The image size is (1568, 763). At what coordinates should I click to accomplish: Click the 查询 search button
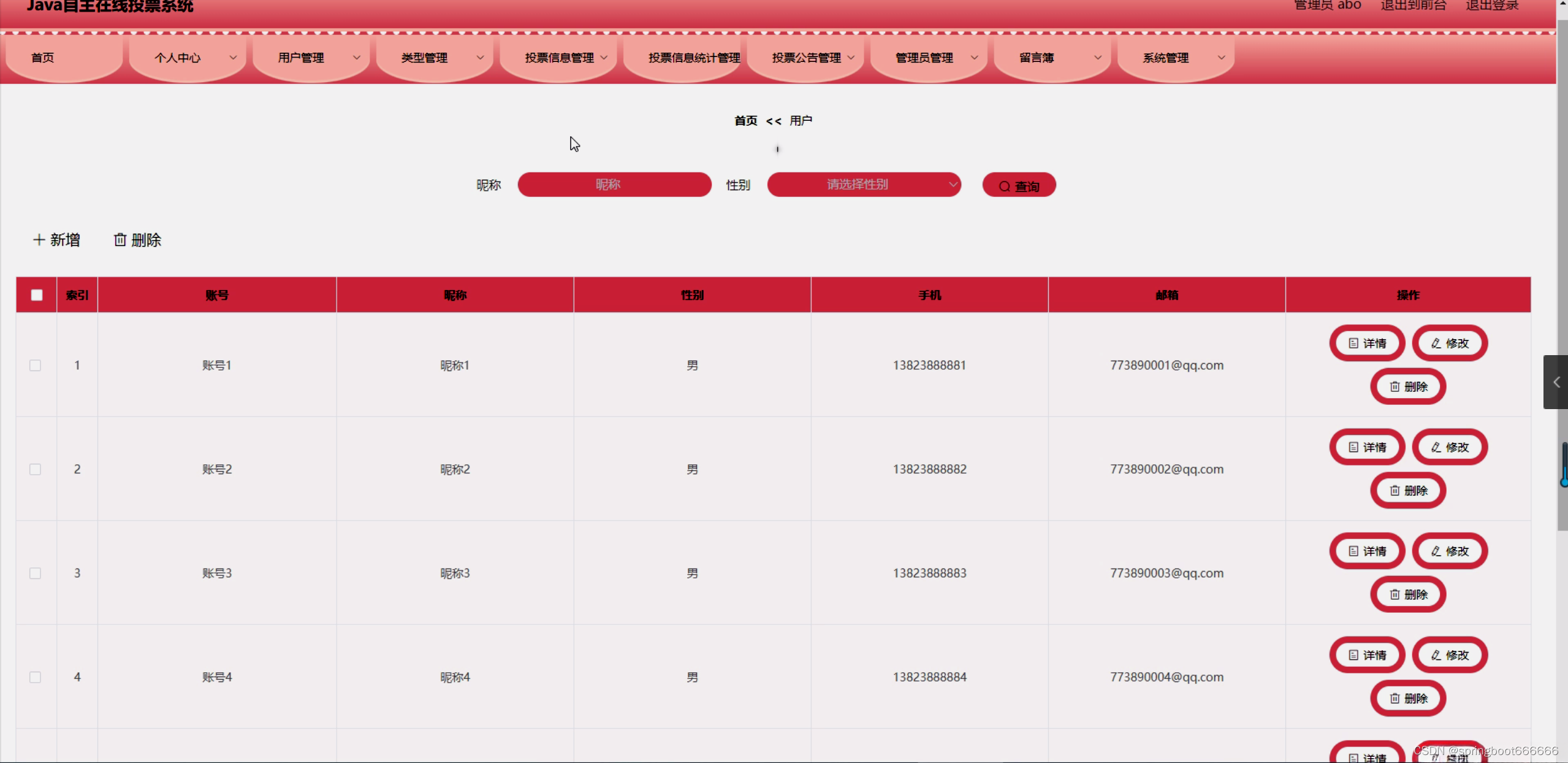click(x=1018, y=186)
